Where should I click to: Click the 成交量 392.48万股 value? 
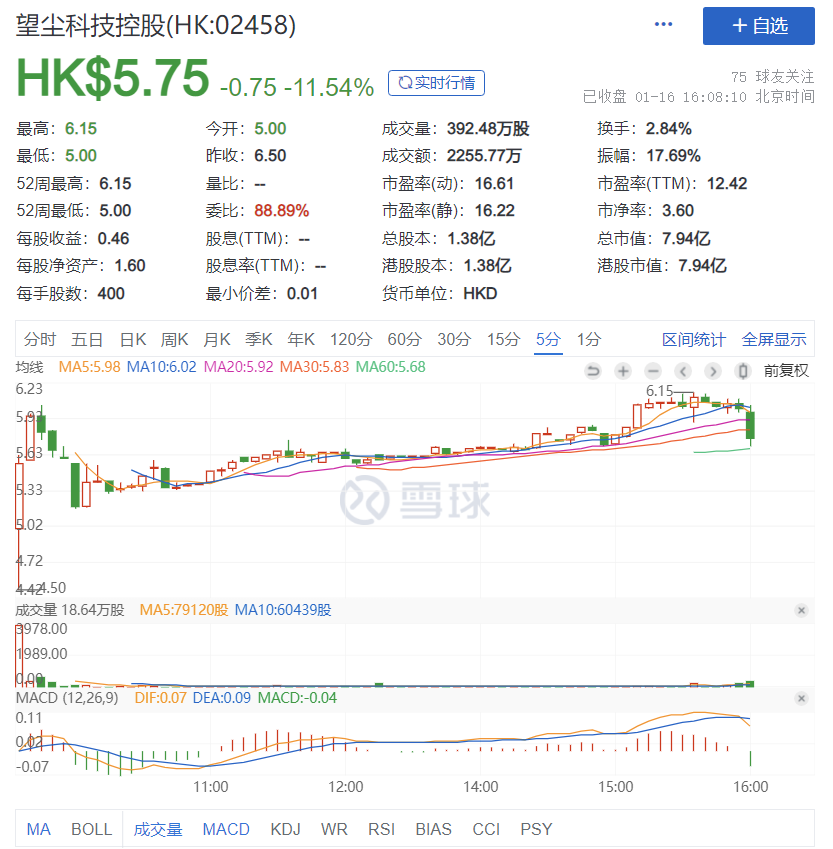click(487, 129)
